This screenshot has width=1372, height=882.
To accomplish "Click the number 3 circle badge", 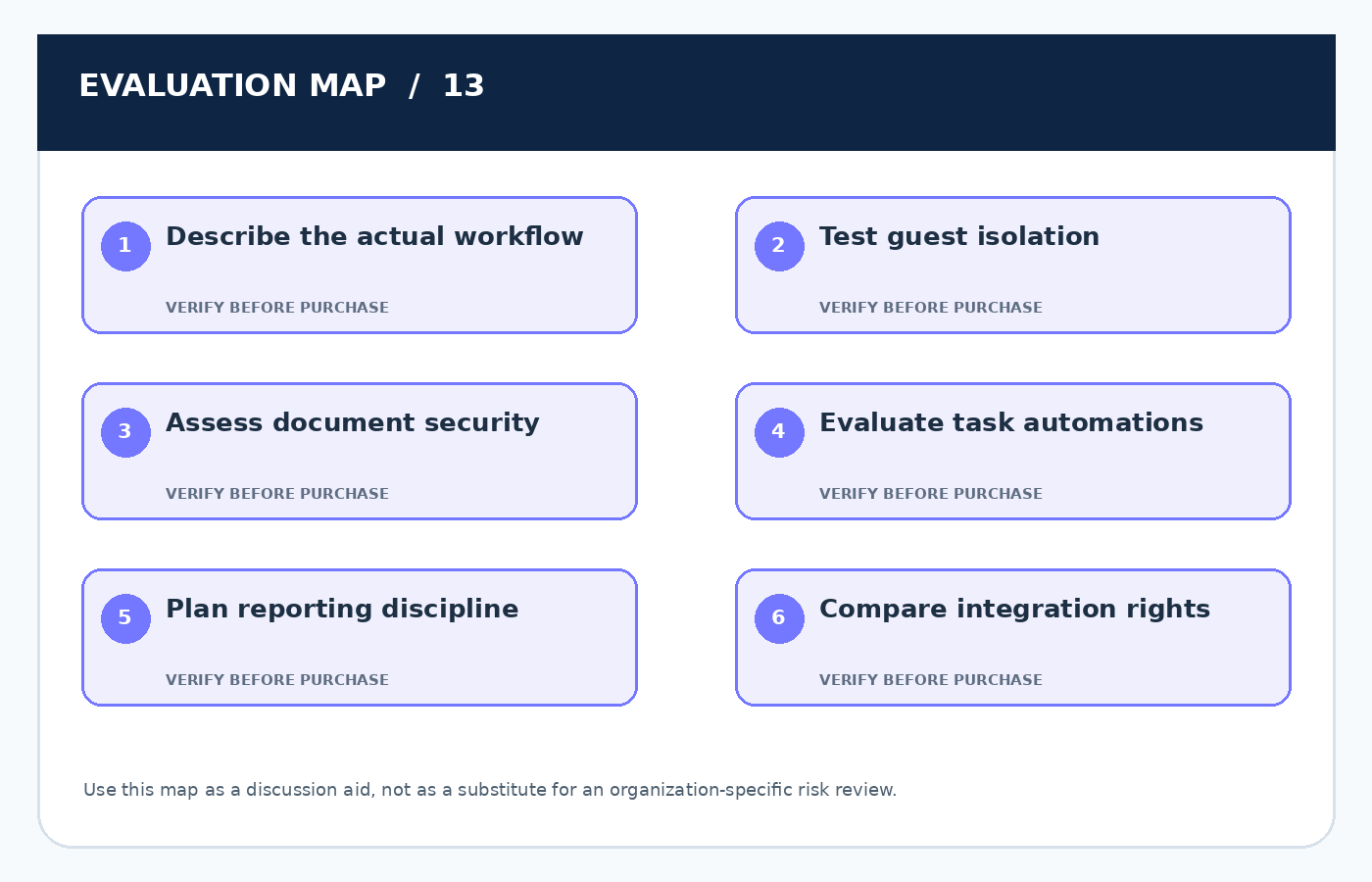I will tap(125, 432).
